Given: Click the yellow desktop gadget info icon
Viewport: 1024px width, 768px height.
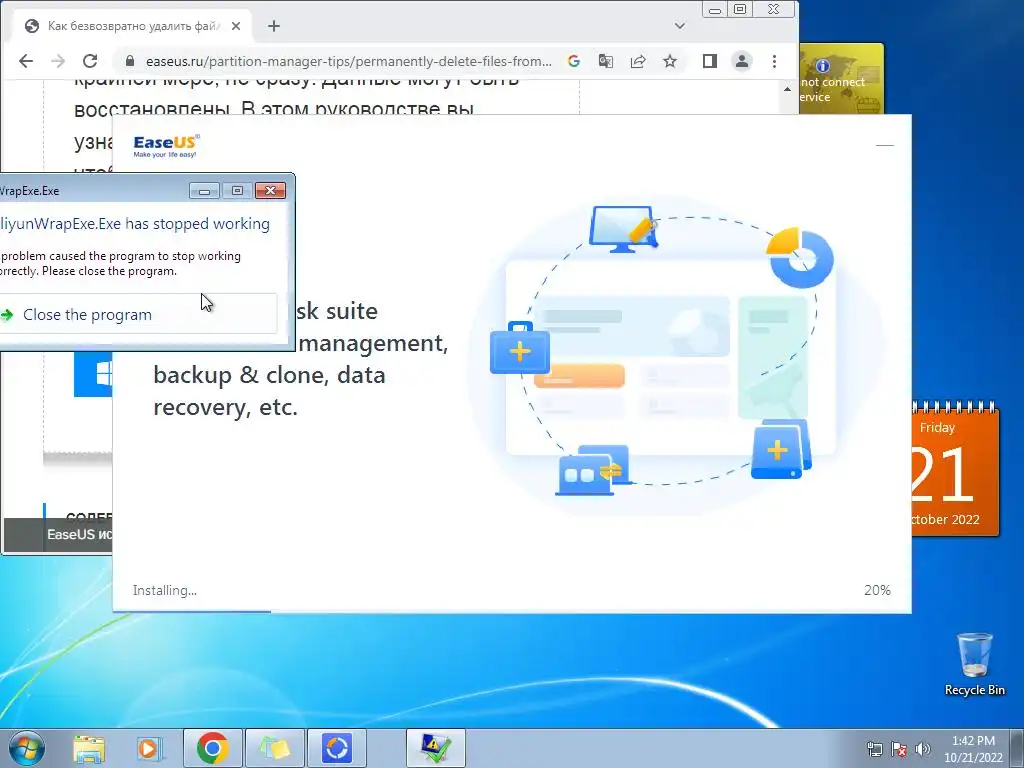Looking at the screenshot, I should pyautogui.click(x=823, y=65).
